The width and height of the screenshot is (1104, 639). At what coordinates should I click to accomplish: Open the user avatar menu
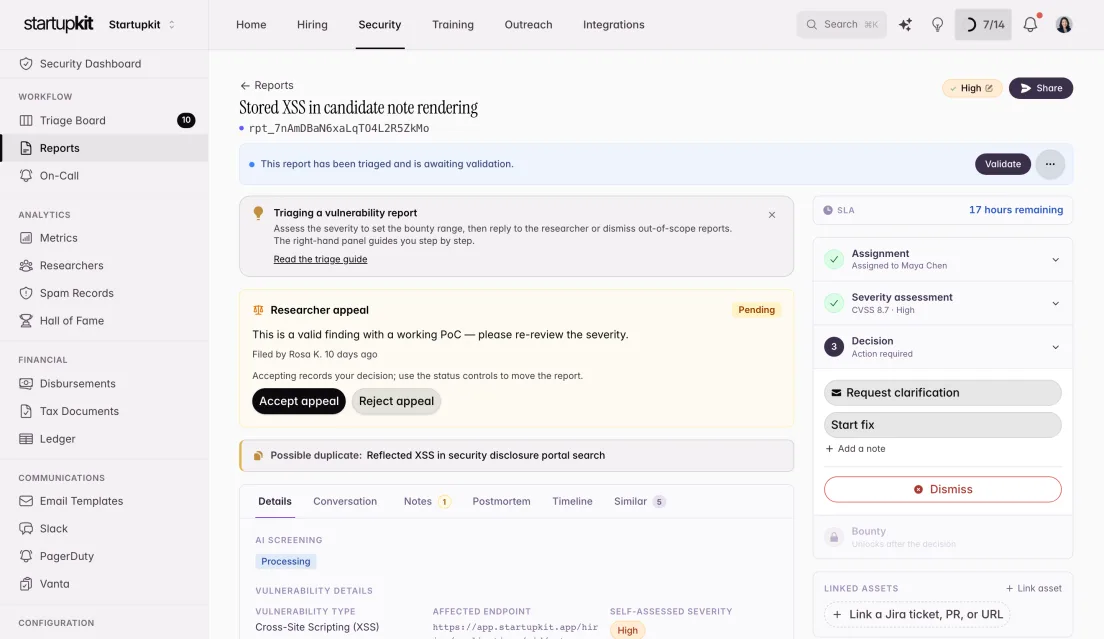pos(1064,25)
